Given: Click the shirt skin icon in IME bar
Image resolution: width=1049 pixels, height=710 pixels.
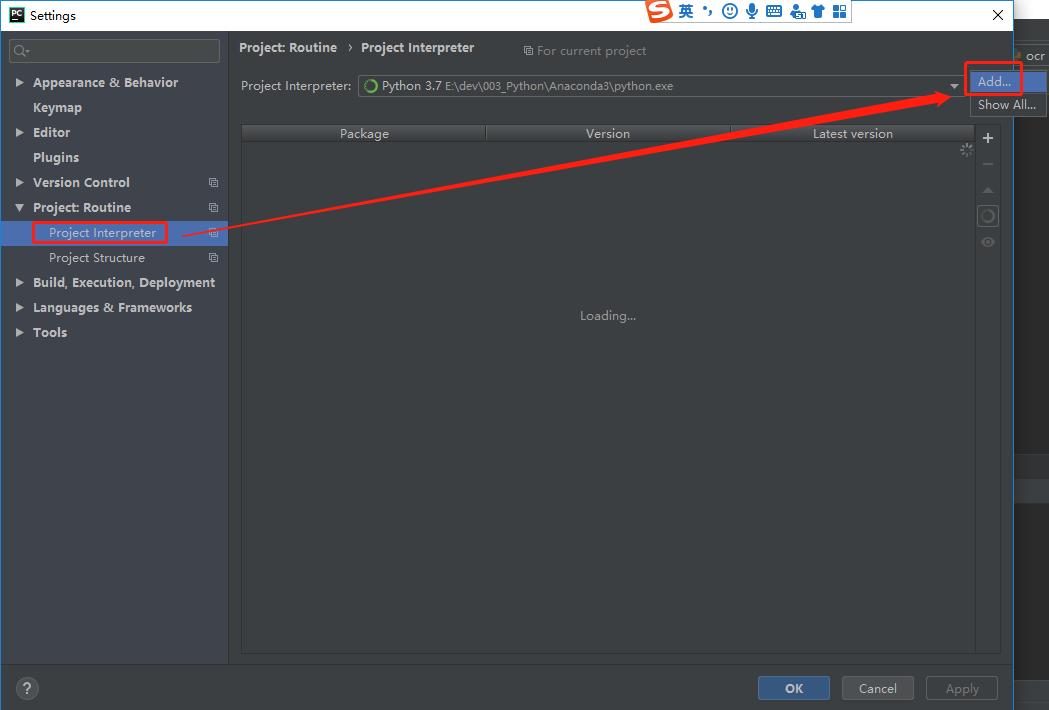Looking at the screenshot, I should pyautogui.click(x=818, y=11).
